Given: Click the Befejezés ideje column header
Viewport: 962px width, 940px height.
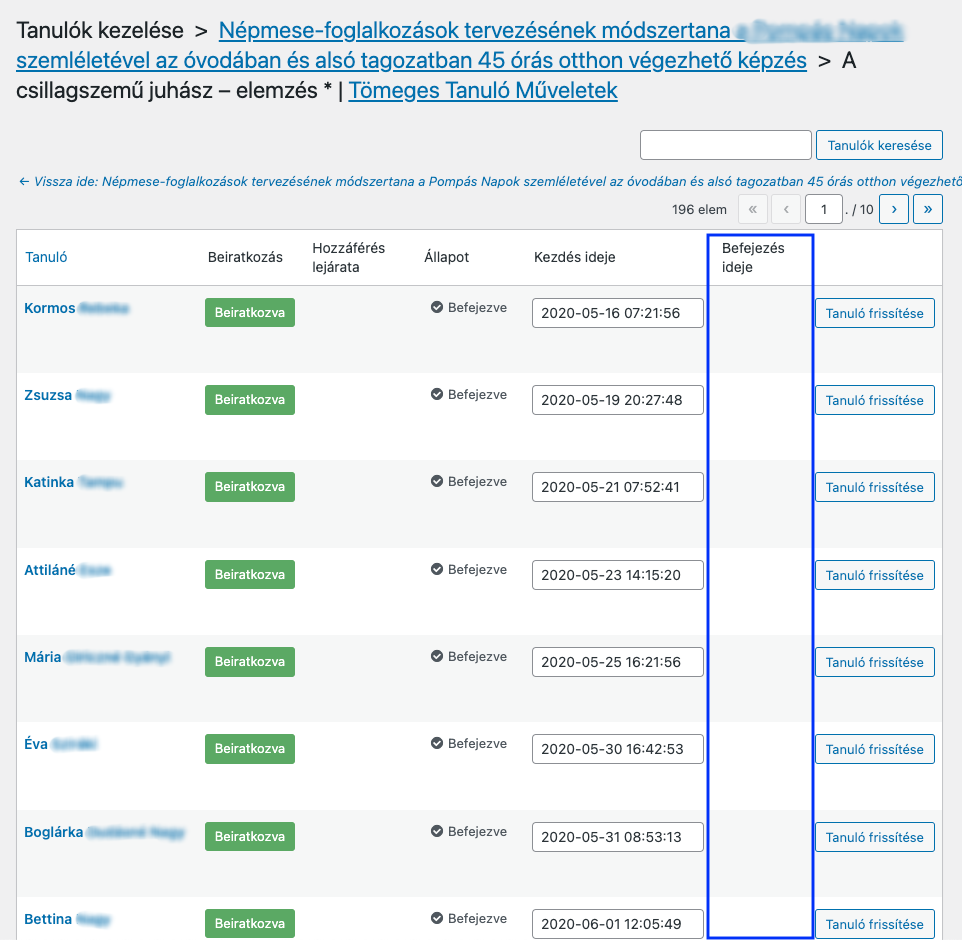Looking at the screenshot, I should coord(753,257).
